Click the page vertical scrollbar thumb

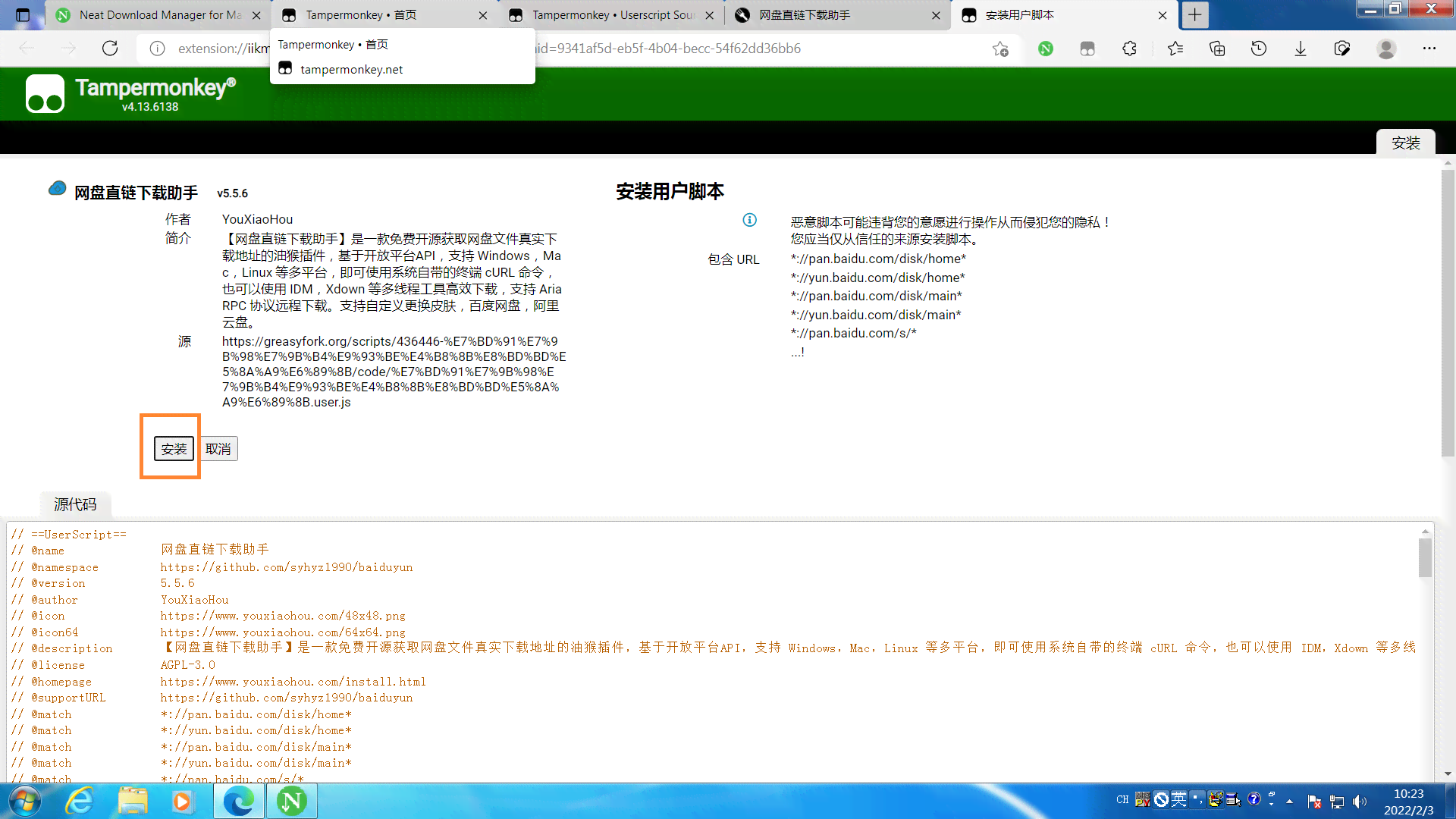1448,312
